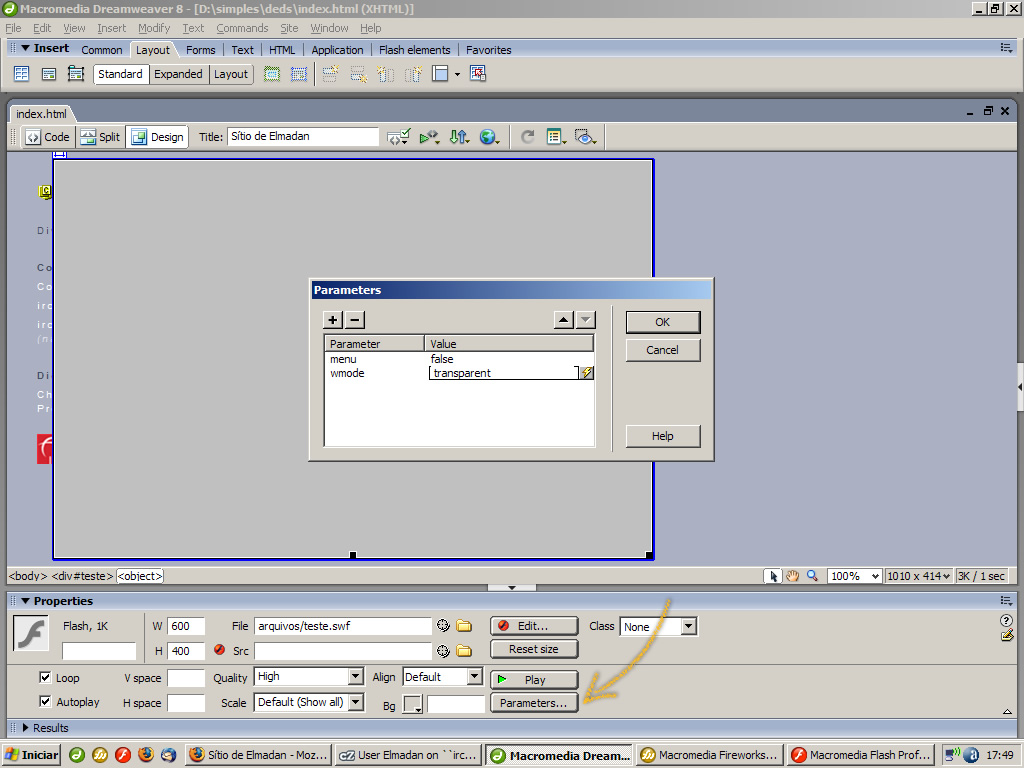
Task: Click the W width input field
Action: click(186, 626)
